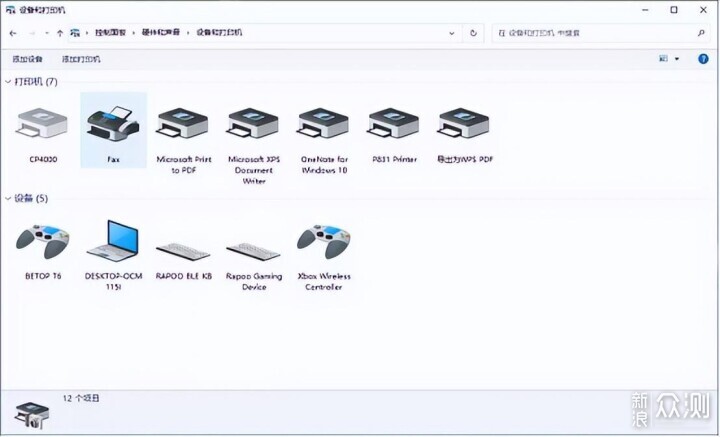Click 添加设备 toolbar button

(x=28, y=59)
